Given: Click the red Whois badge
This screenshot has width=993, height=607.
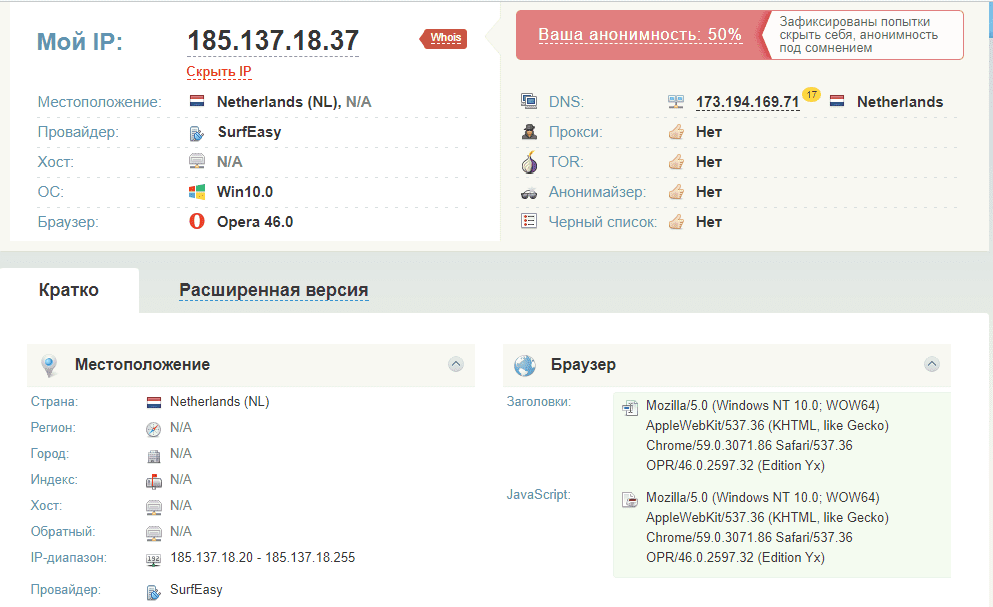Looking at the screenshot, I should (445, 39).
